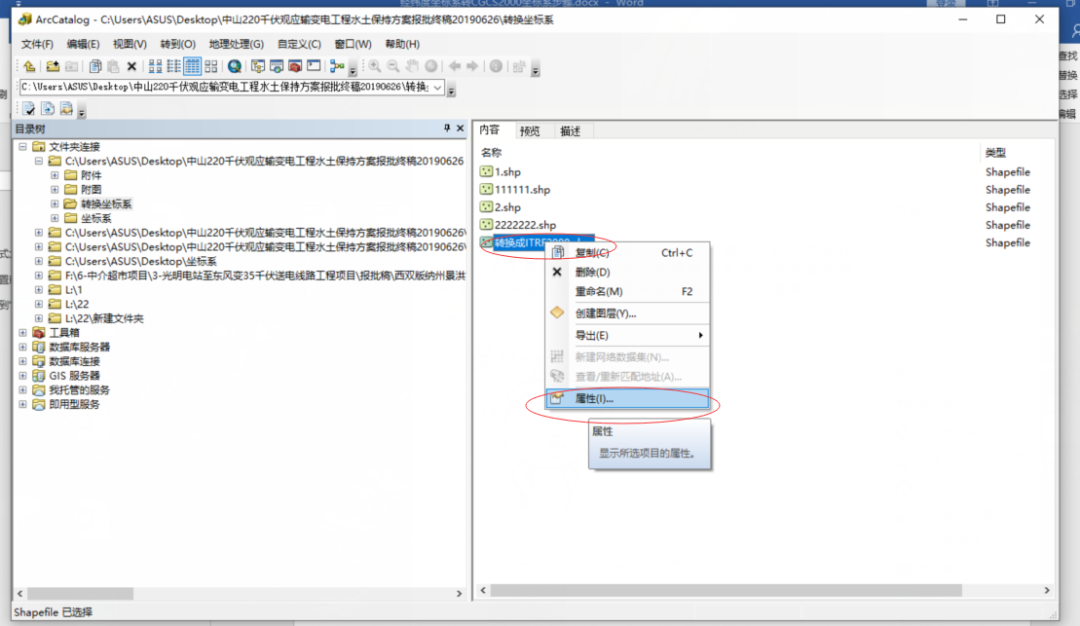Open the ModelBuilder window icon
Image resolution: width=1080 pixels, height=626 pixels.
pos(337,66)
